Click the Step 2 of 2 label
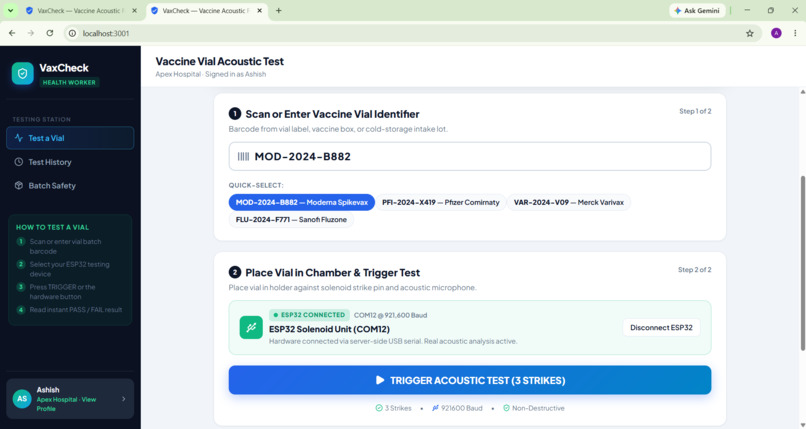 [x=694, y=269]
